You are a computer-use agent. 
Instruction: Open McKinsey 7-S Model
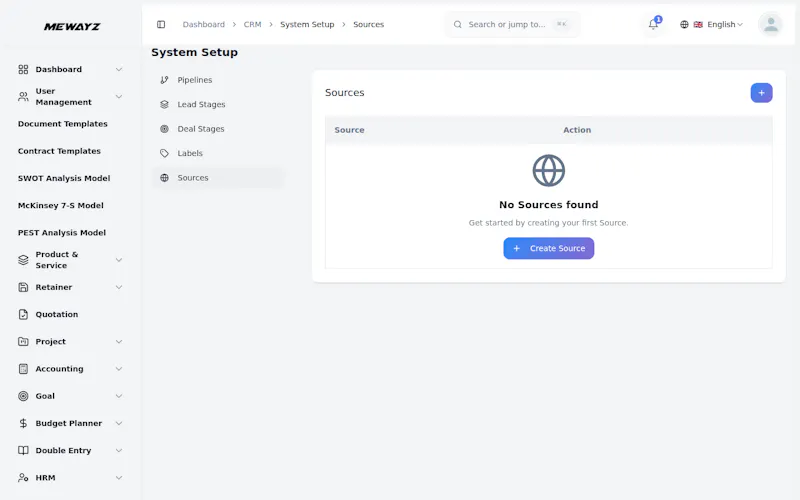coord(61,206)
